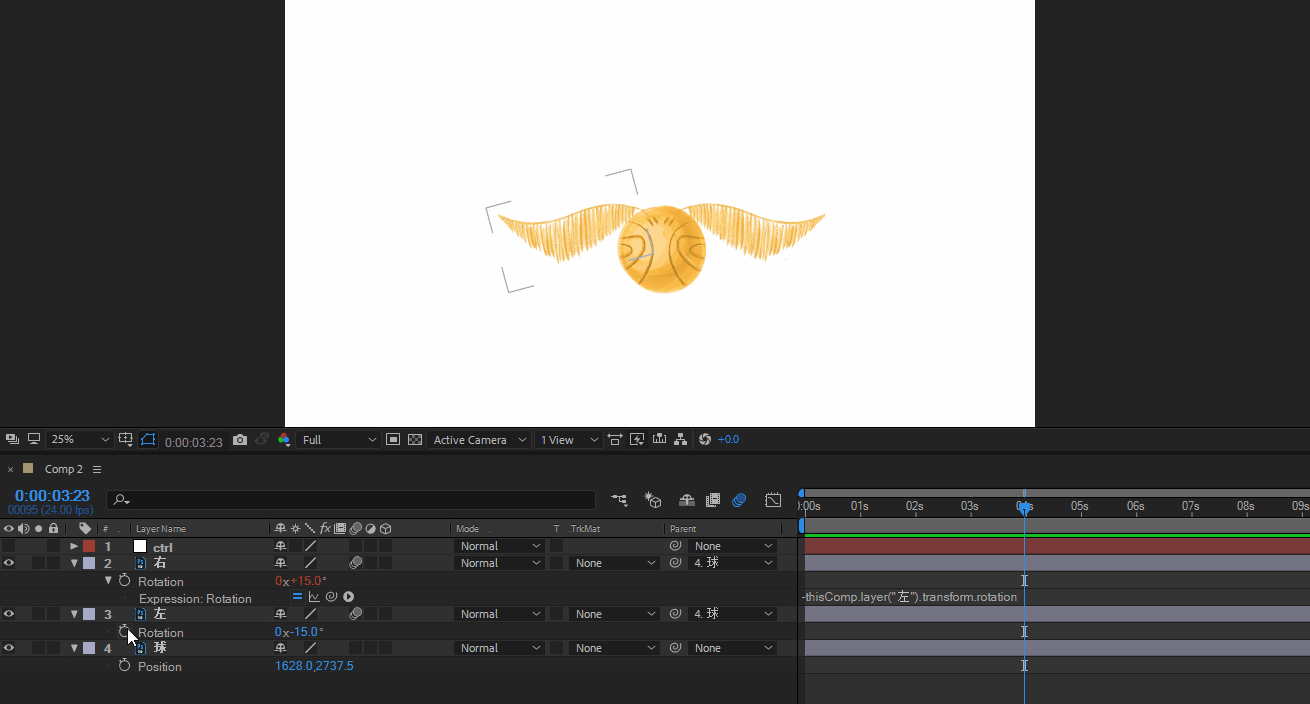Expand the ctrl layer properties
Screen dimensions: 1310x704
point(74,546)
